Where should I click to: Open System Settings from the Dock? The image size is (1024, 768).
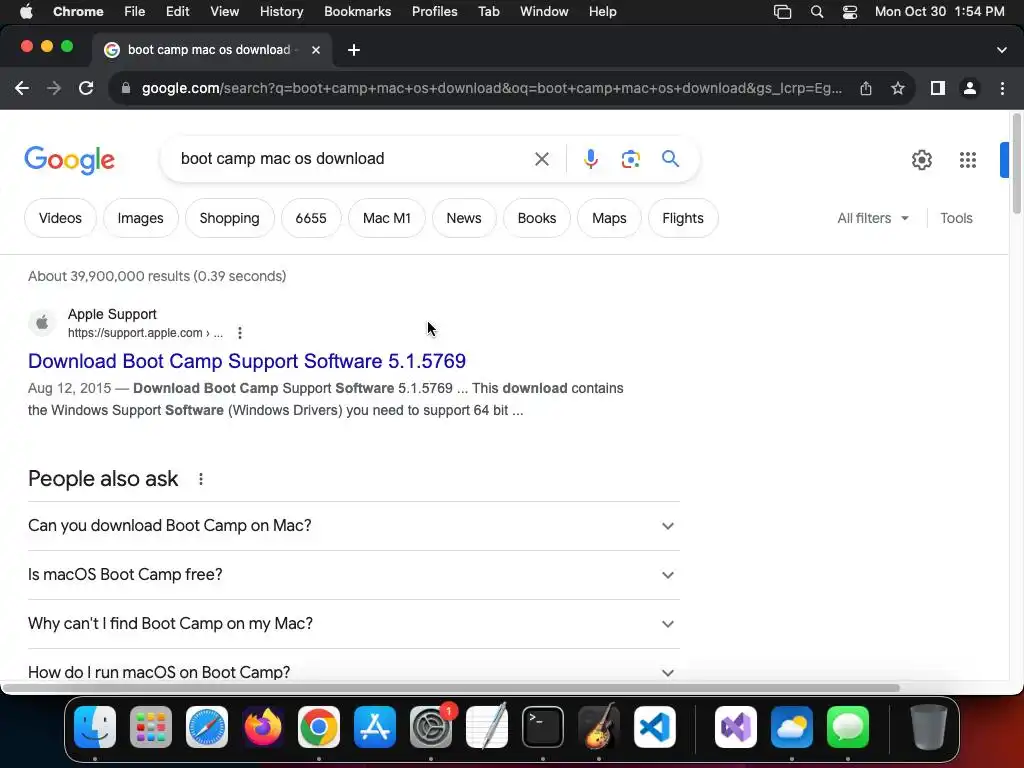tap(431, 727)
